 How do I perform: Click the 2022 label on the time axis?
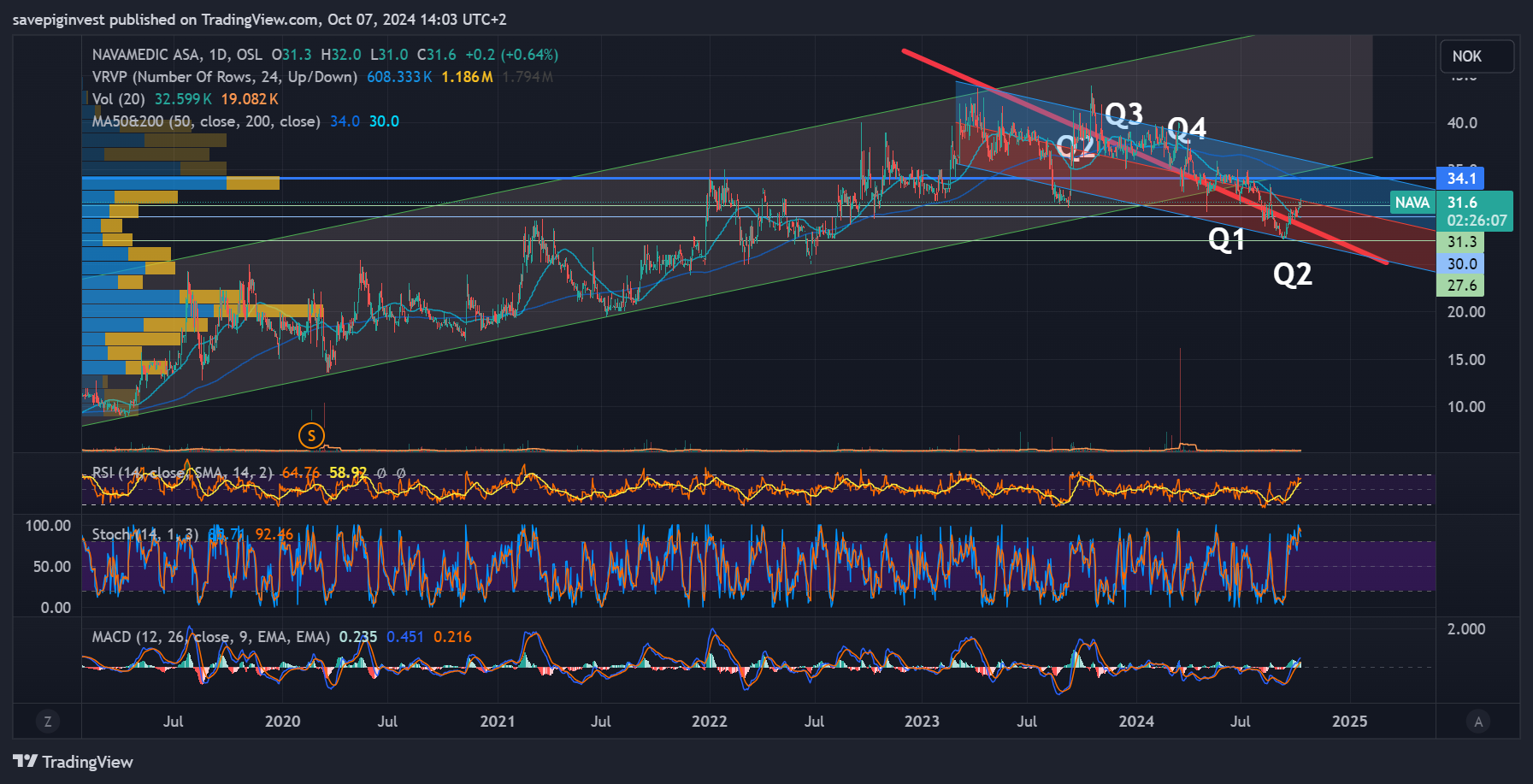point(710,722)
